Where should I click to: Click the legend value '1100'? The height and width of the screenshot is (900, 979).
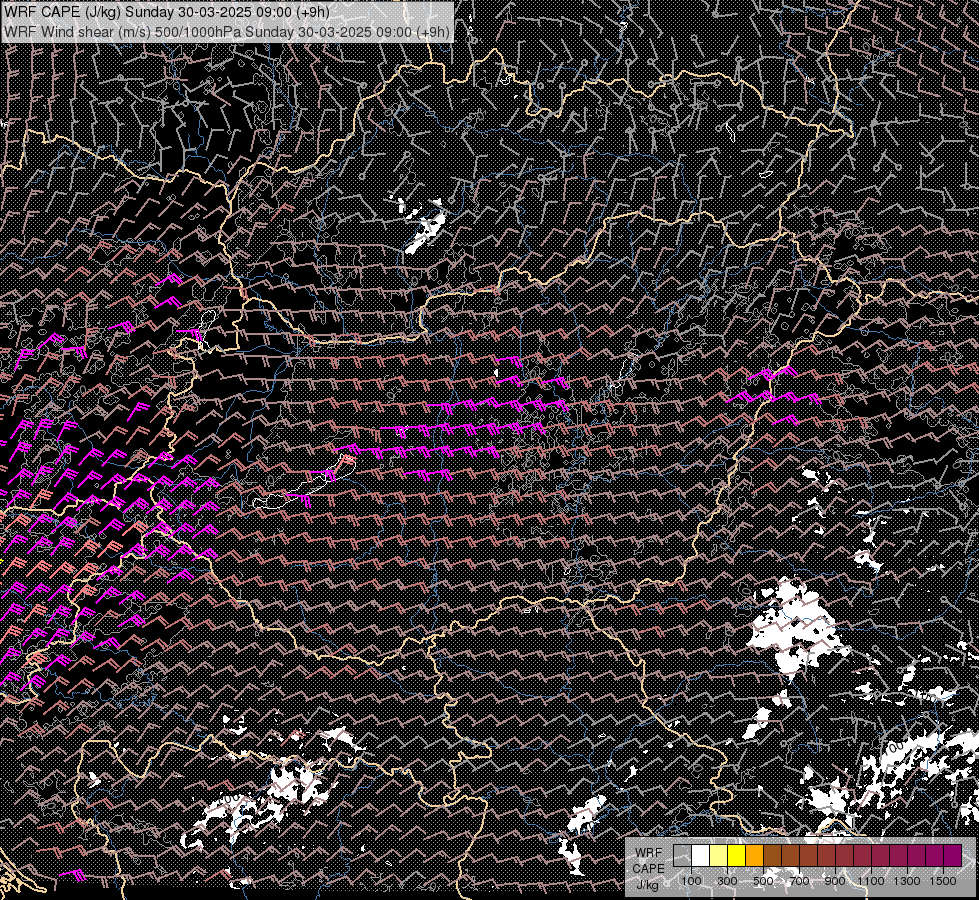(870, 881)
